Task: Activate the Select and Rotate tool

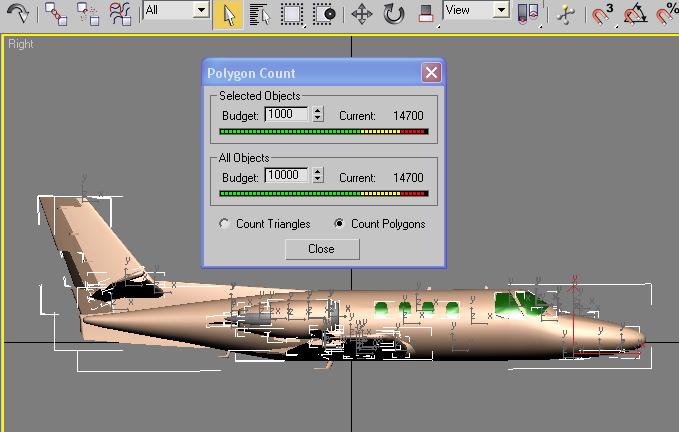Action: point(394,14)
